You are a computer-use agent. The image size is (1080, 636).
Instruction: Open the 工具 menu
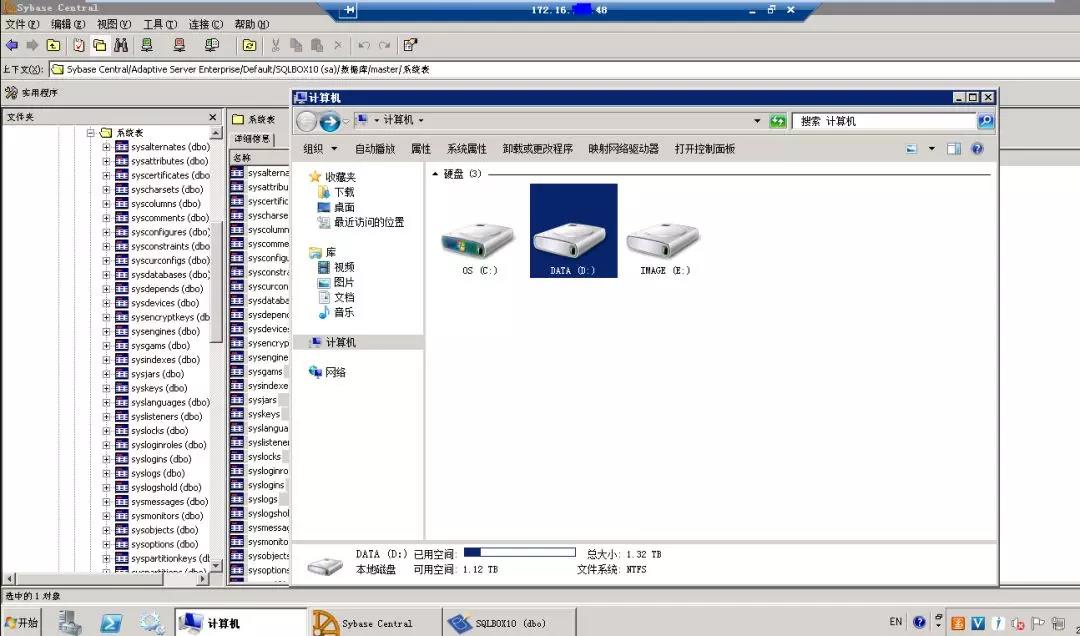tap(160, 24)
